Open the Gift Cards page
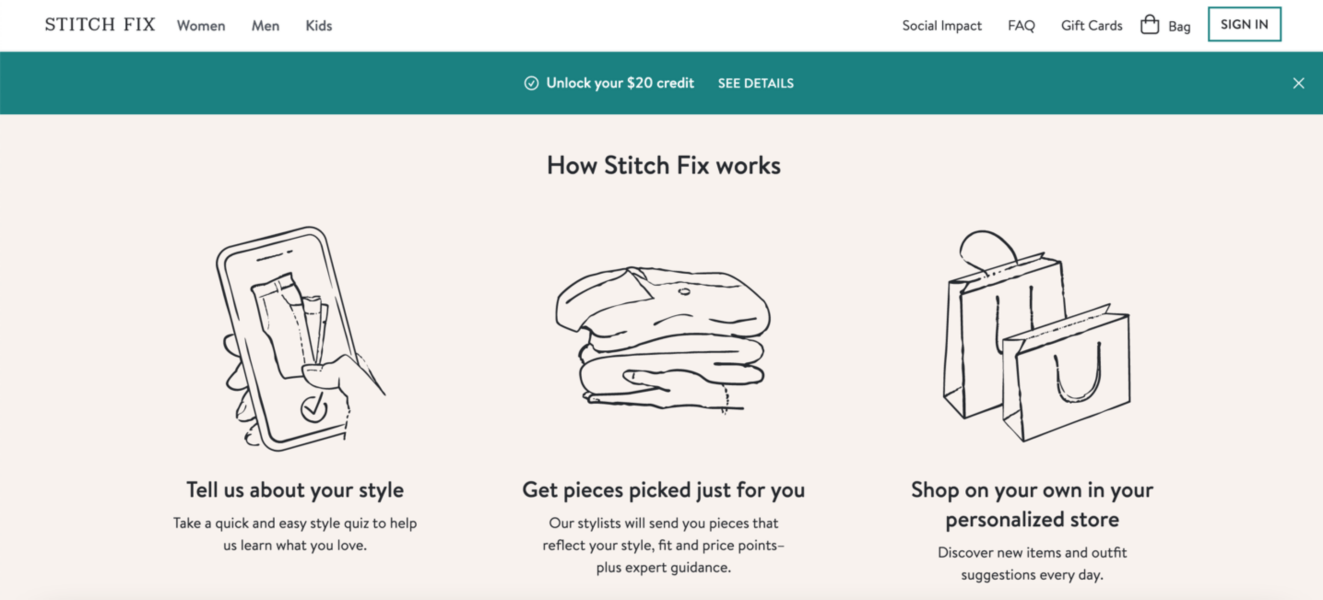This screenshot has height=600, width=1323. pyautogui.click(x=1091, y=25)
